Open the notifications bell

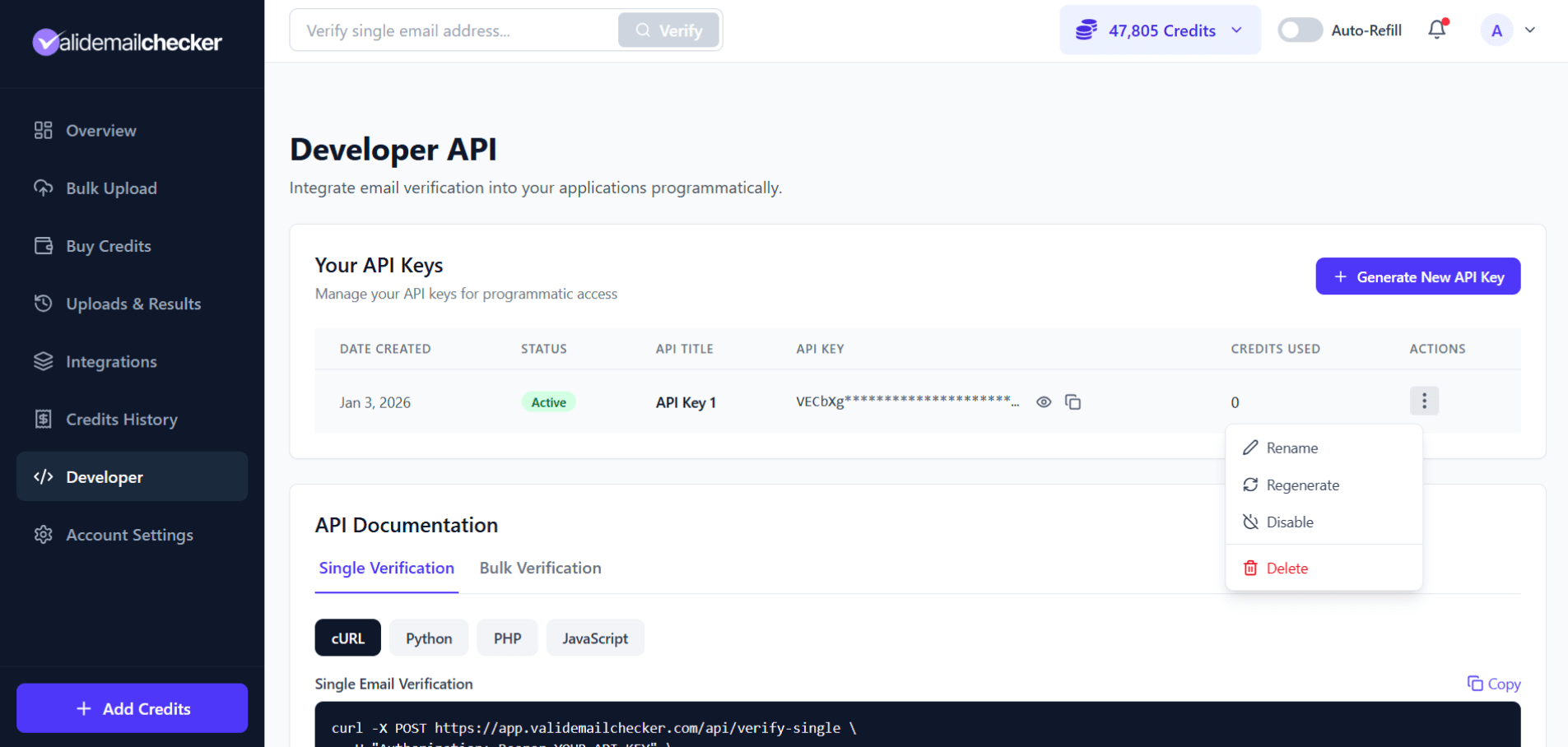[x=1436, y=29]
